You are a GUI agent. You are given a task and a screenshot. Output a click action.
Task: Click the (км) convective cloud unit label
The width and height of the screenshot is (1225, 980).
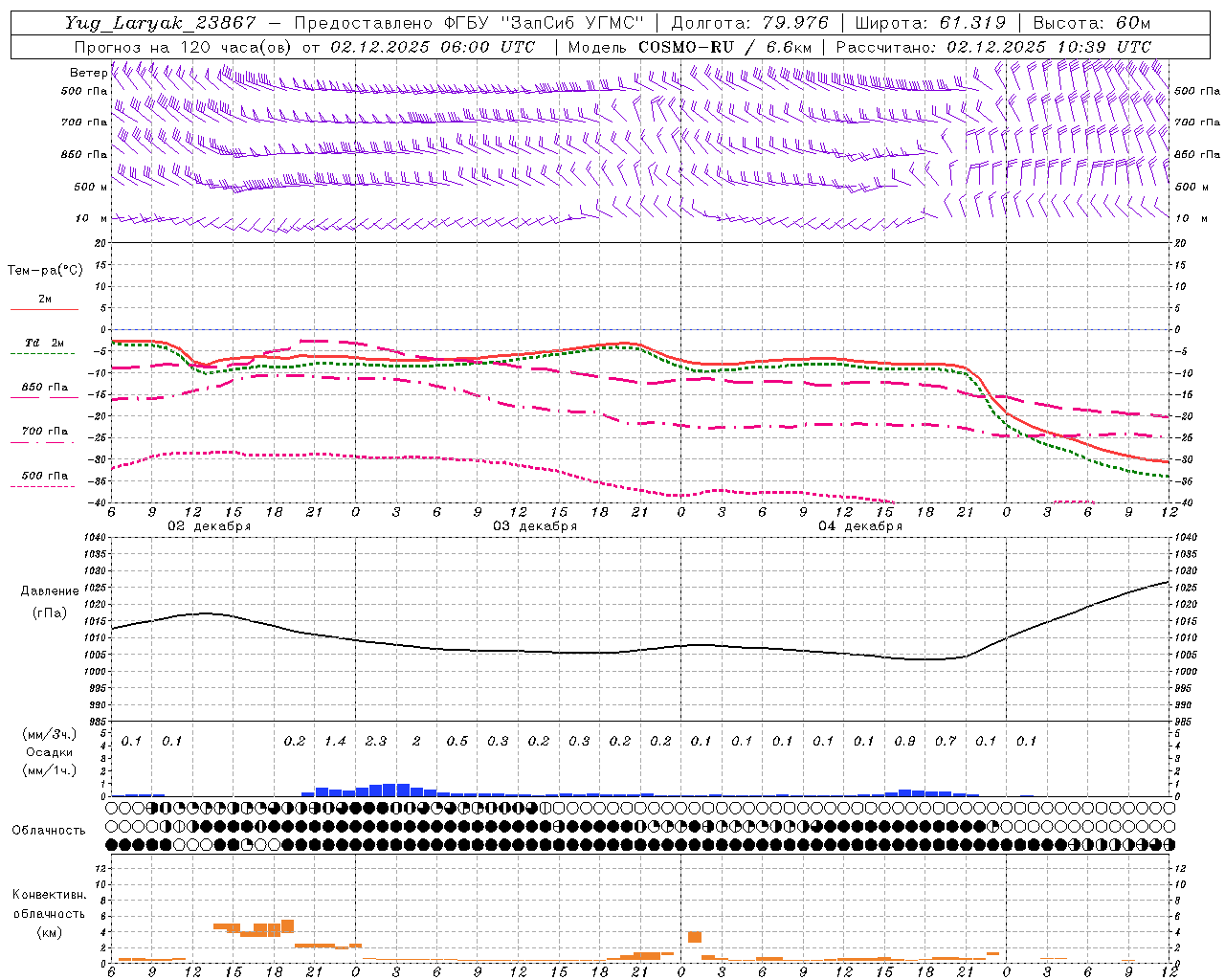pos(49,932)
